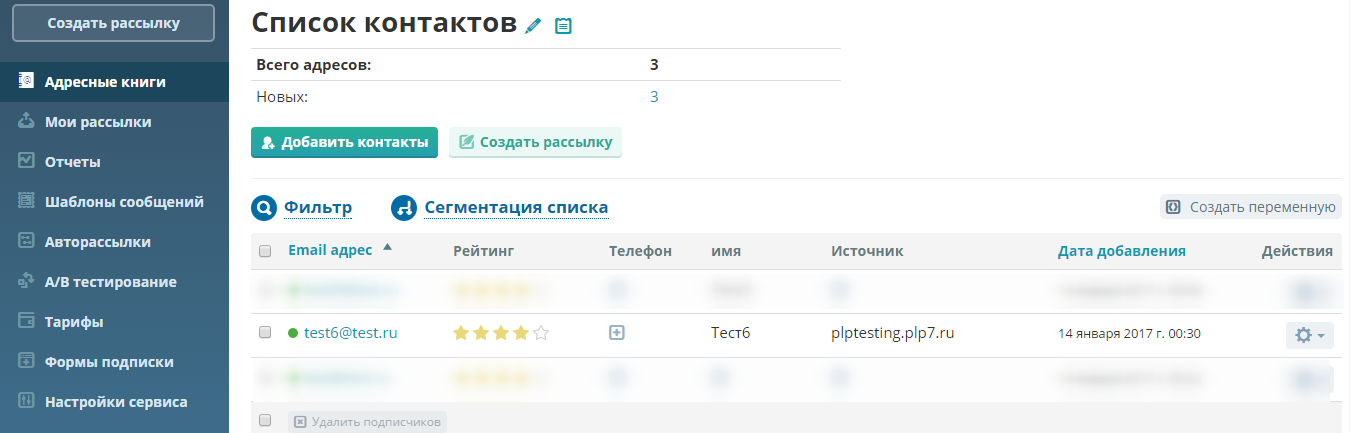Click the pencil edit icon beside the title

(x=533, y=25)
